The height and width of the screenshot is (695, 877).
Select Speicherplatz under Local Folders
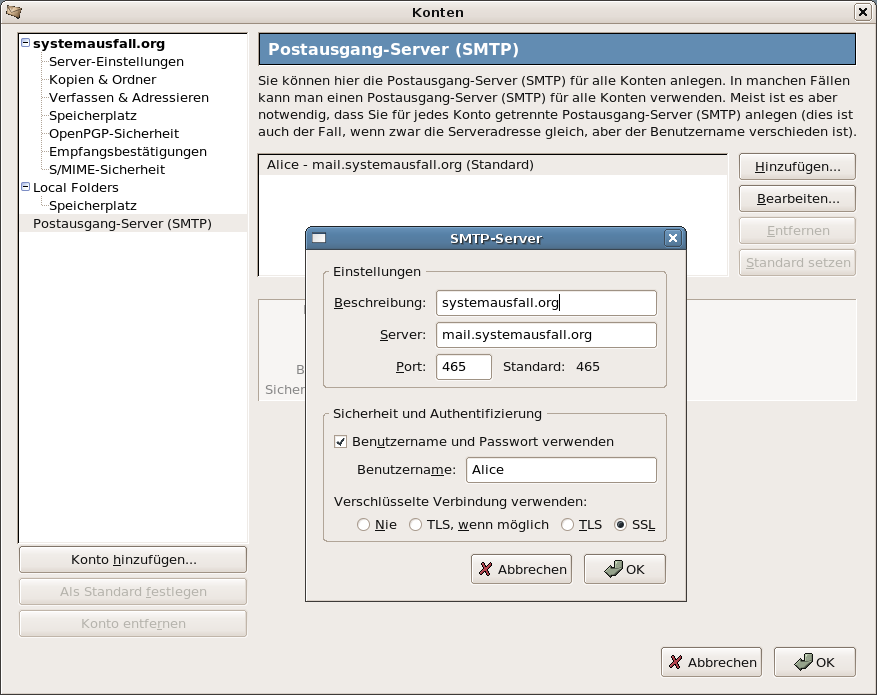[x=93, y=206]
